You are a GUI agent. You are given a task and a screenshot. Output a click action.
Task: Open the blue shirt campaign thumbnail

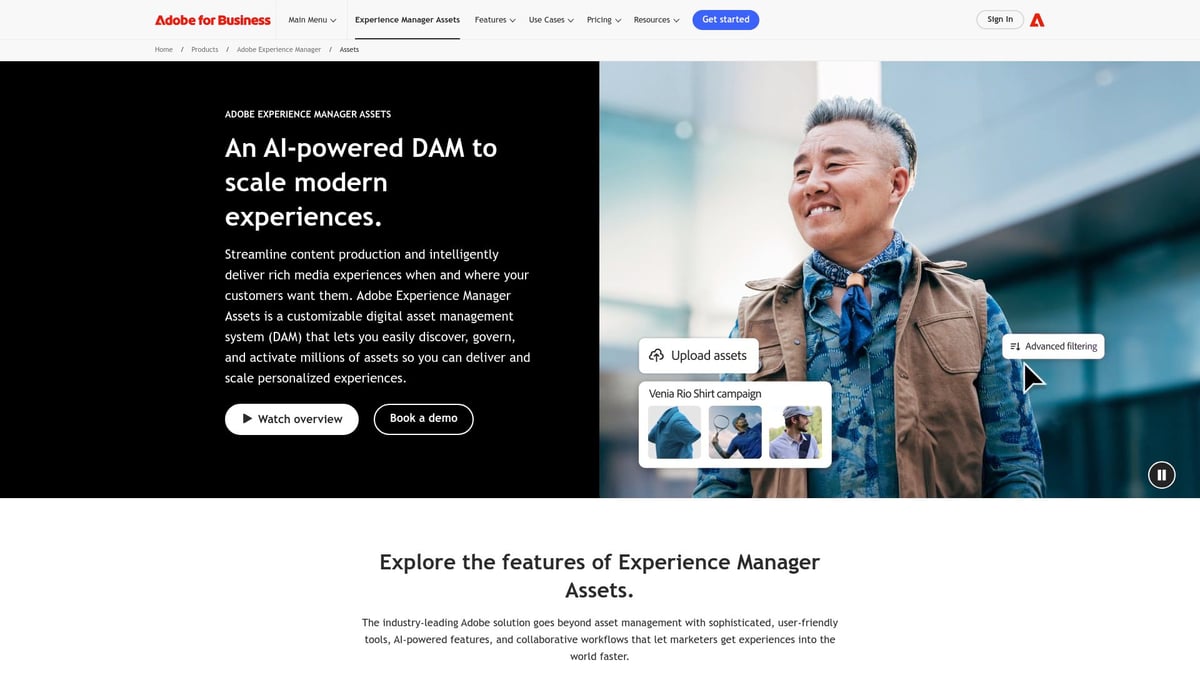point(674,432)
